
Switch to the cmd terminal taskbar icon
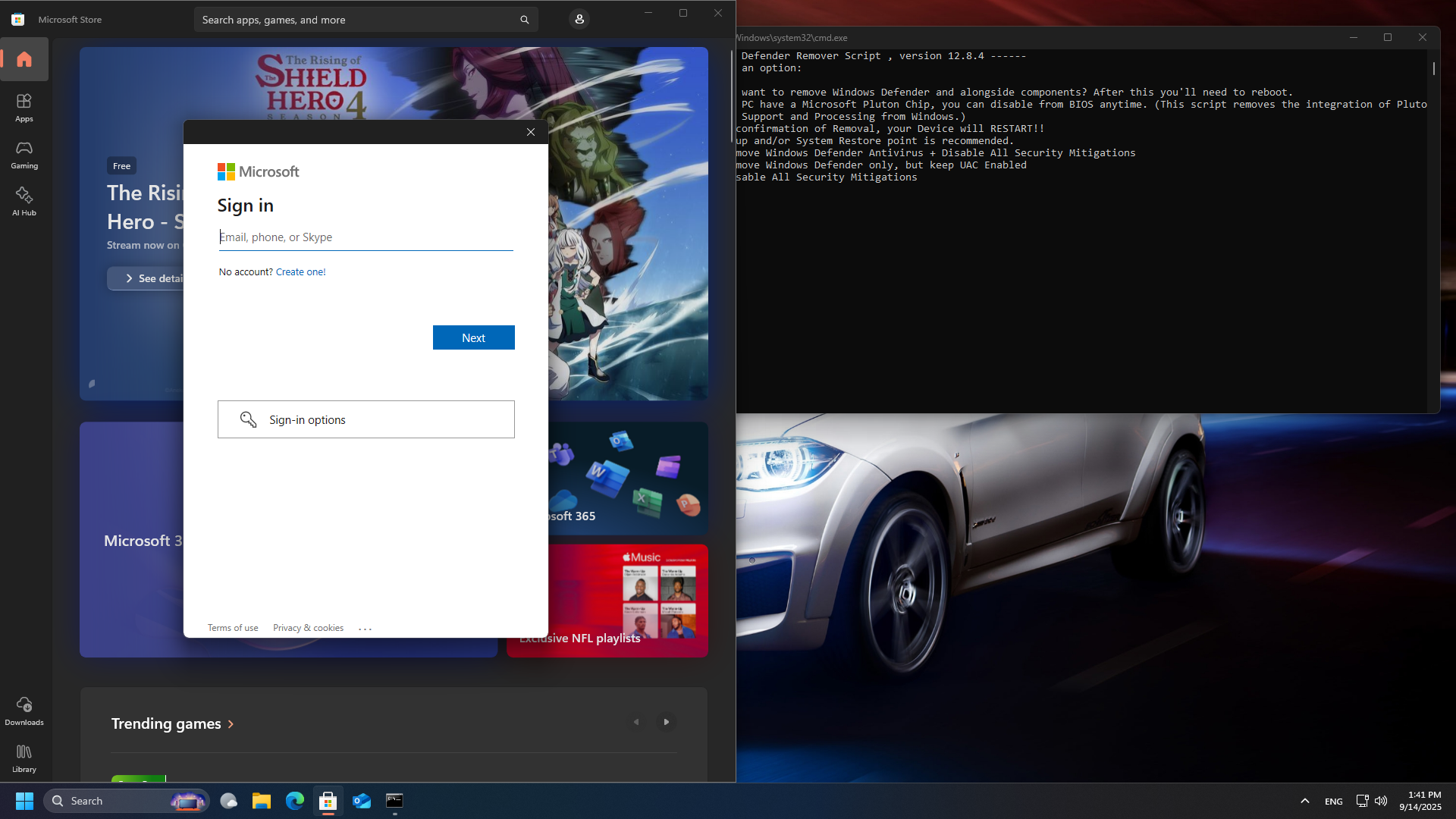(x=395, y=801)
